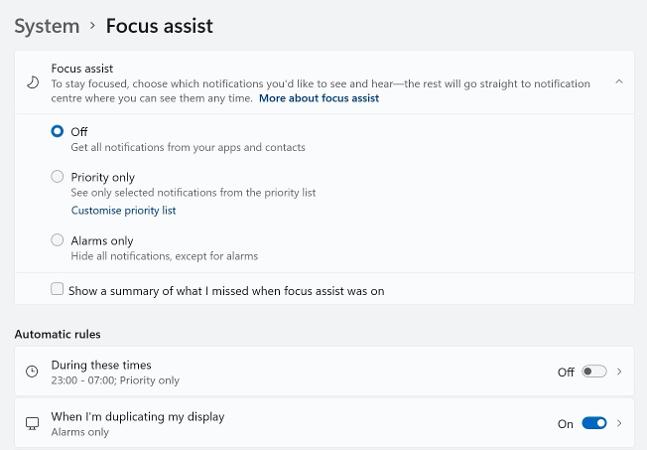Open duplicating my display rule chevron
Image resolution: width=647 pixels, height=450 pixels.
tap(619, 423)
